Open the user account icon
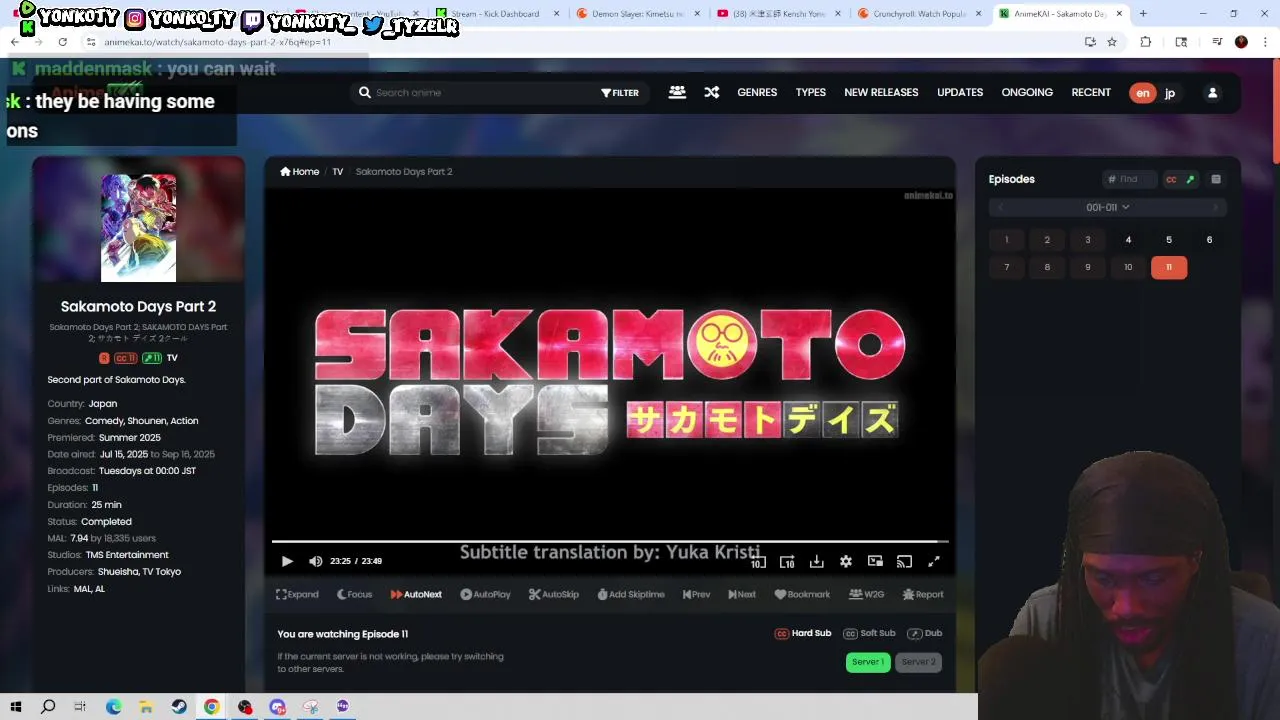The height and width of the screenshot is (720, 1280). tap(1212, 92)
